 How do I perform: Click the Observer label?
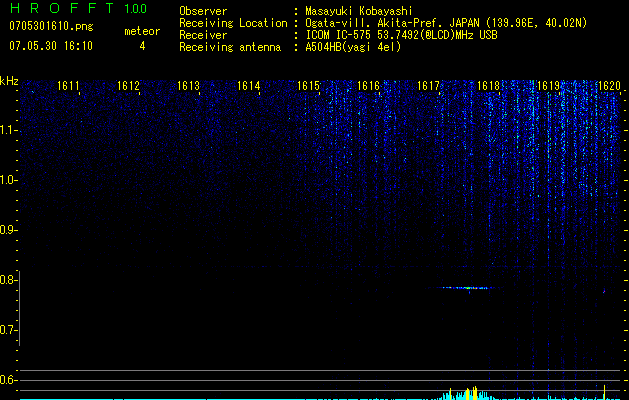point(203,11)
